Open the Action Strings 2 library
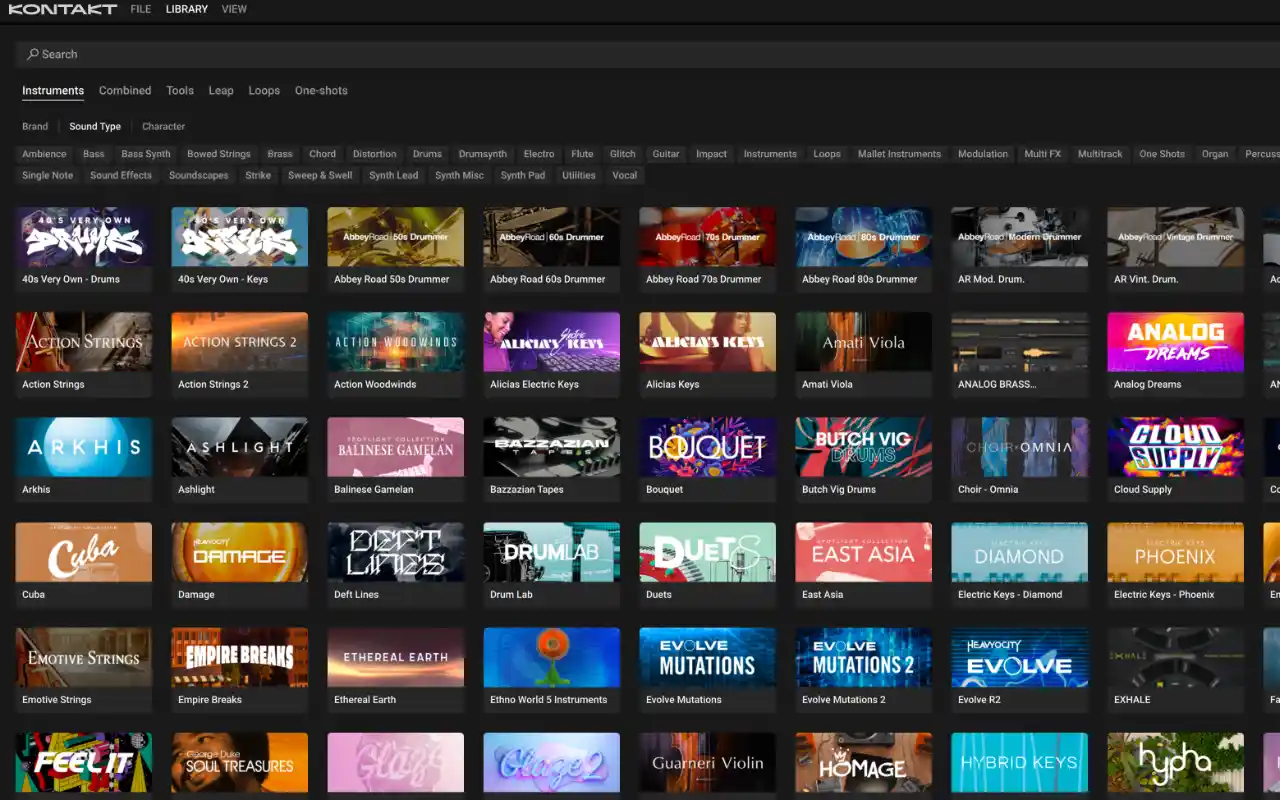1280x800 pixels. tap(240, 355)
